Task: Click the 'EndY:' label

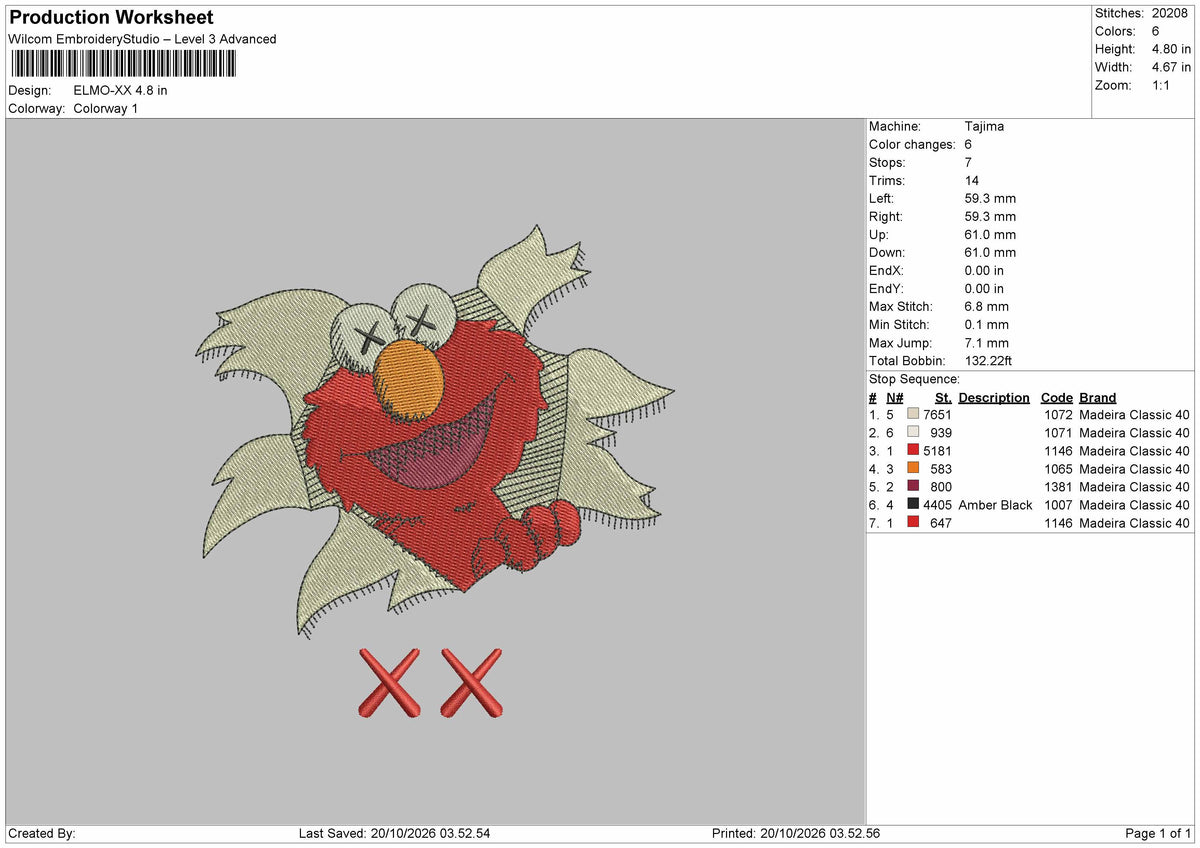Action: tap(885, 288)
